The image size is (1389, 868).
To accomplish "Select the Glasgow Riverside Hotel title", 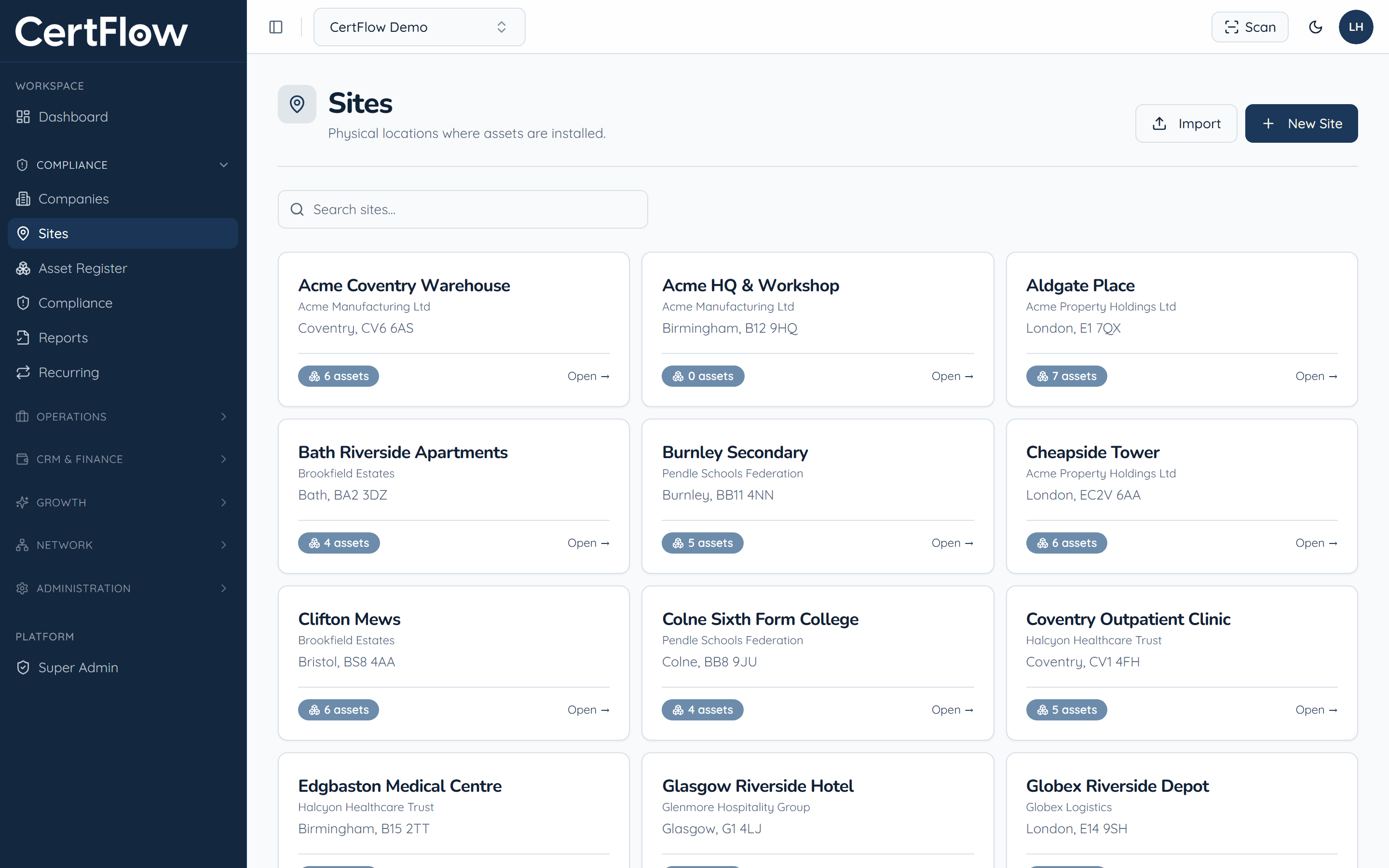I will point(757,786).
